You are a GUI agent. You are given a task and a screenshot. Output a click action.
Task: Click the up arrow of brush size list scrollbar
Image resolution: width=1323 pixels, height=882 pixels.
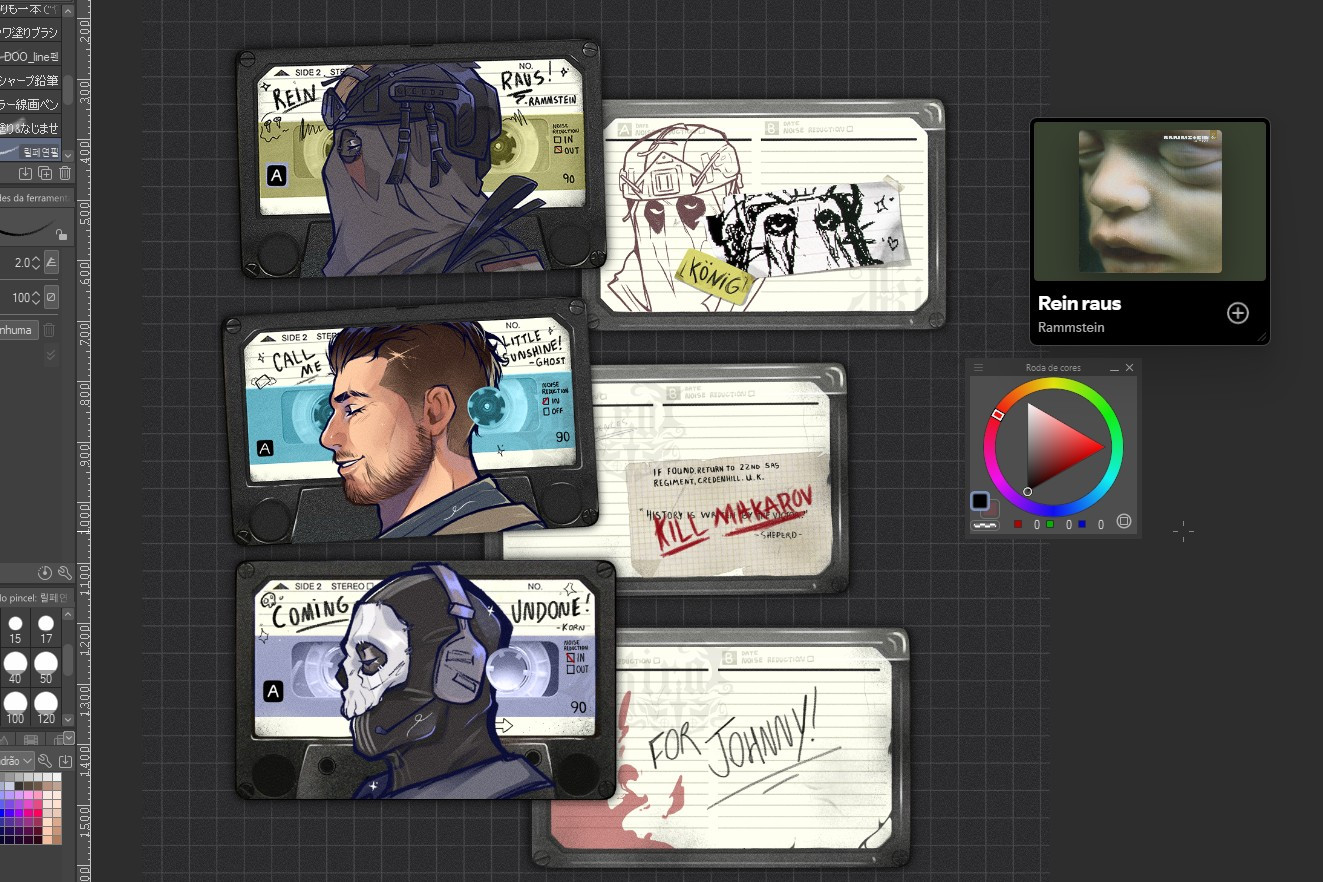tap(68, 614)
